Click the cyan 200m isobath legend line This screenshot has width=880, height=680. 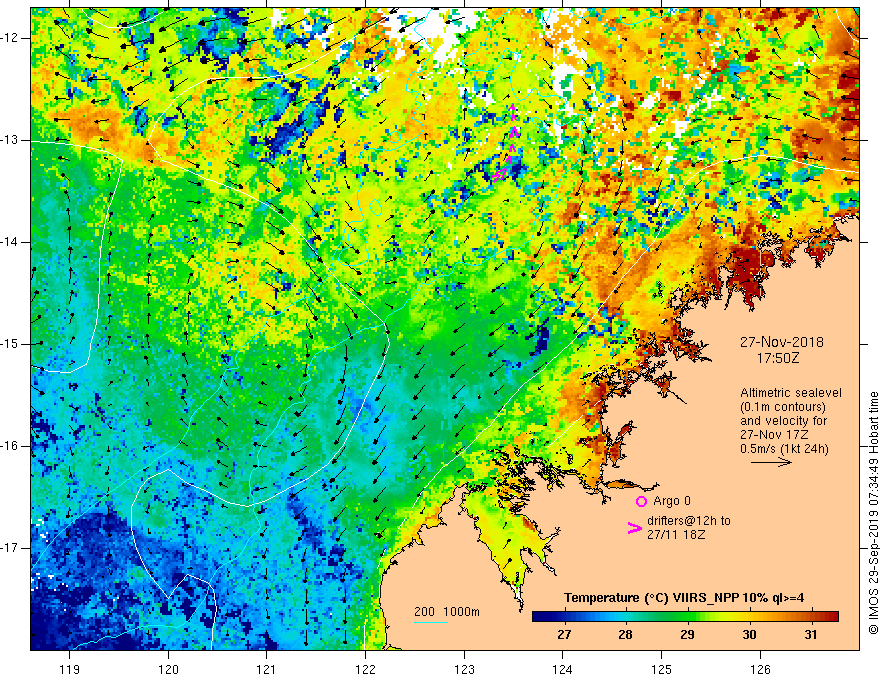[431, 622]
